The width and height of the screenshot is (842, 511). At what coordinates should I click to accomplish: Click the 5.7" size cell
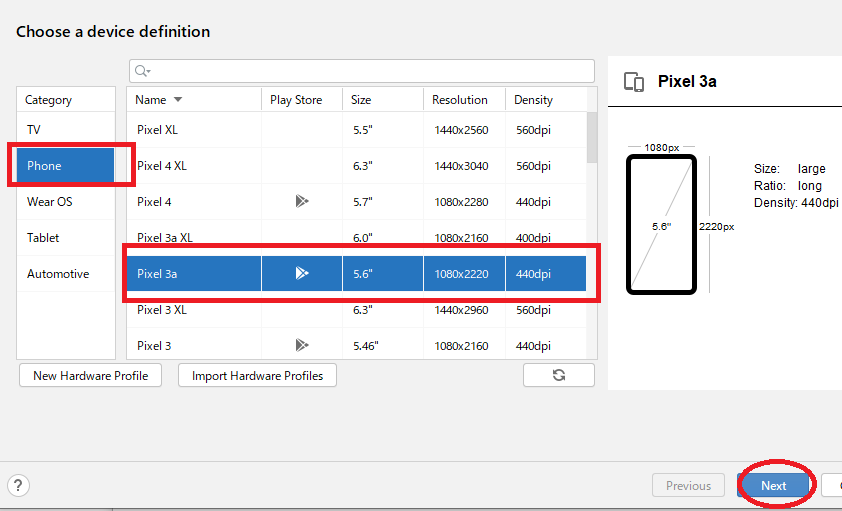pos(362,202)
